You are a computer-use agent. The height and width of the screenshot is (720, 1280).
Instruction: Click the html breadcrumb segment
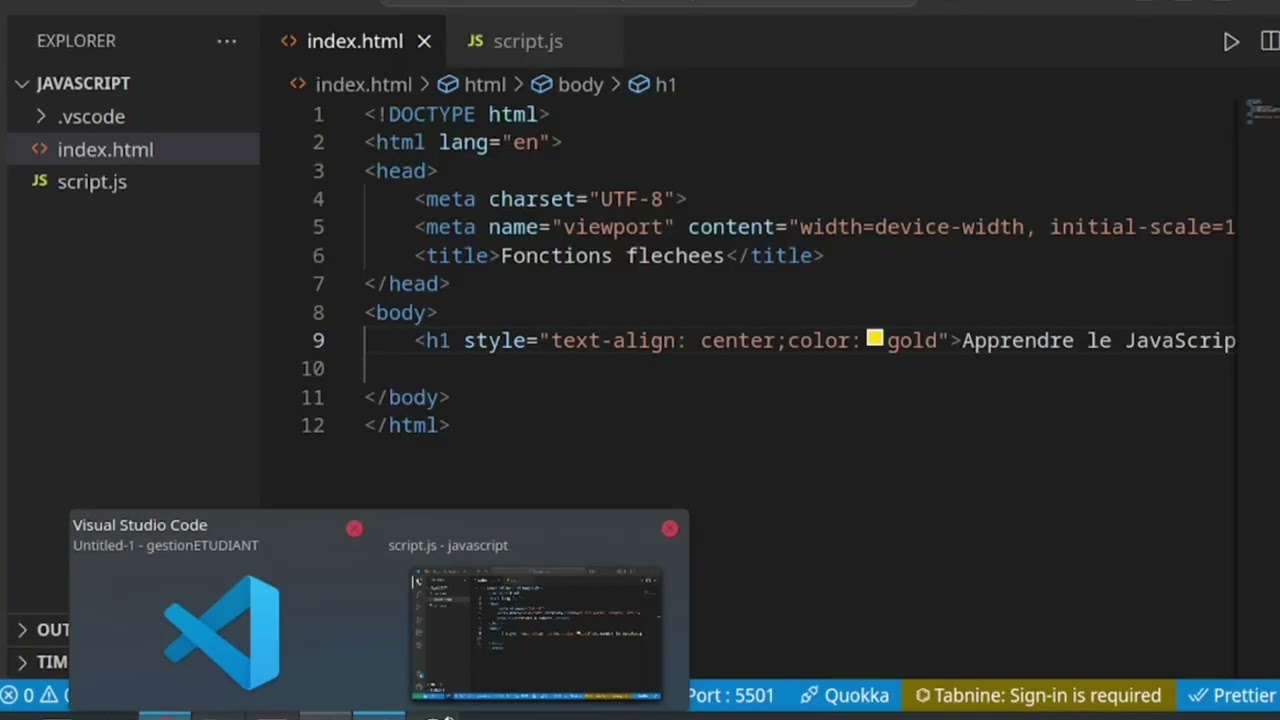(485, 85)
